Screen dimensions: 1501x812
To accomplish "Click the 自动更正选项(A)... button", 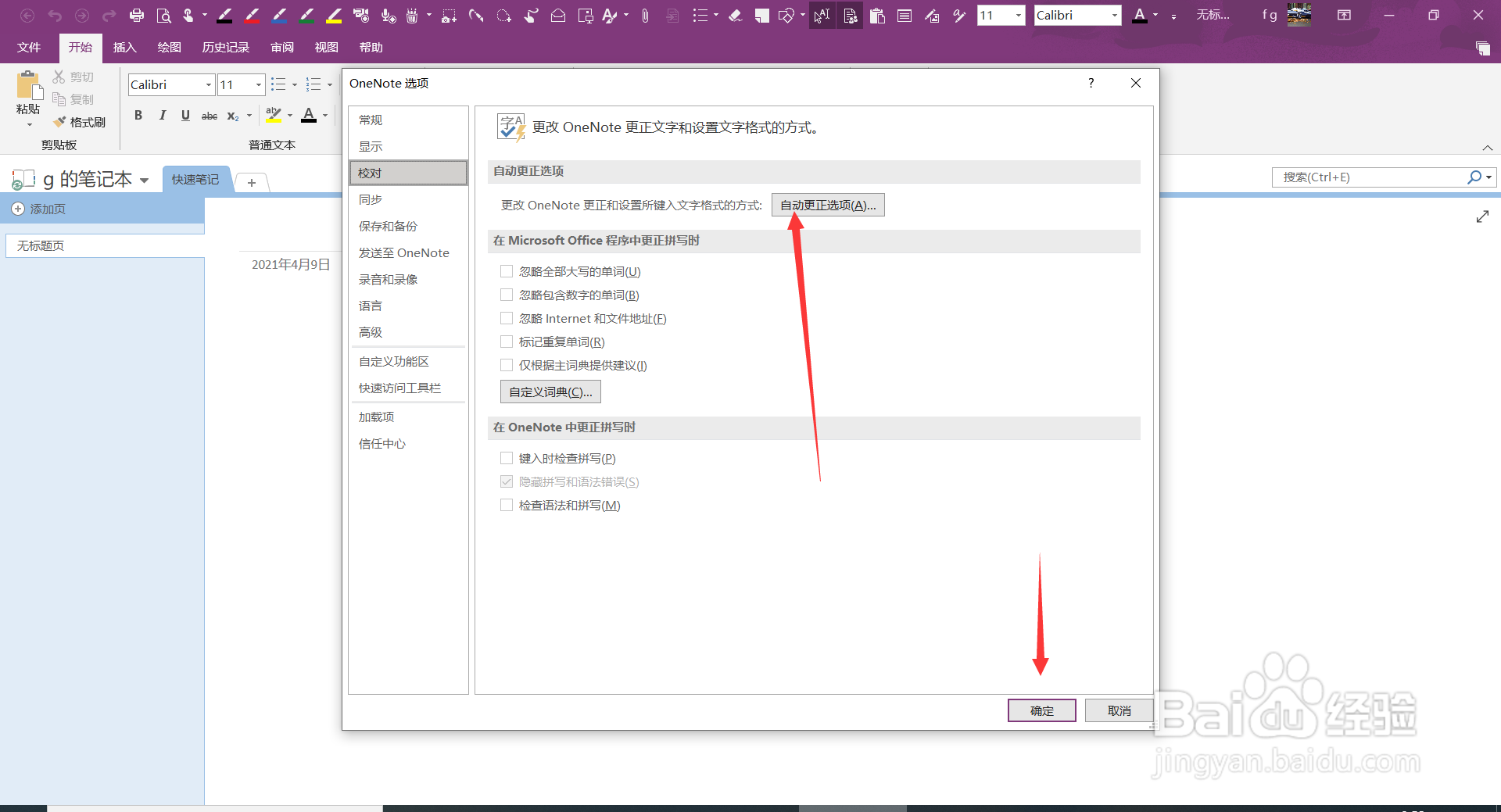I will click(828, 205).
